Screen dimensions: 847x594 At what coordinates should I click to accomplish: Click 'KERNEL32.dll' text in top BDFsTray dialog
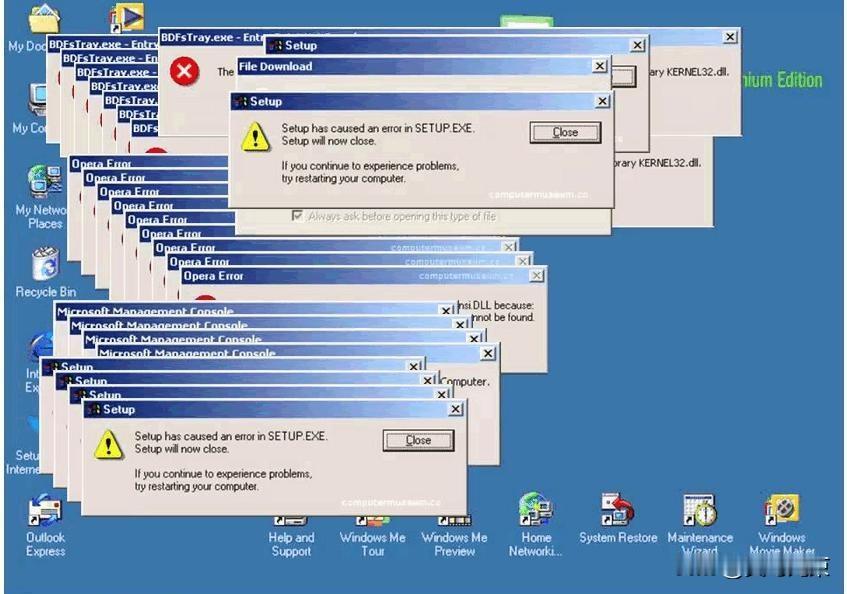point(697,72)
